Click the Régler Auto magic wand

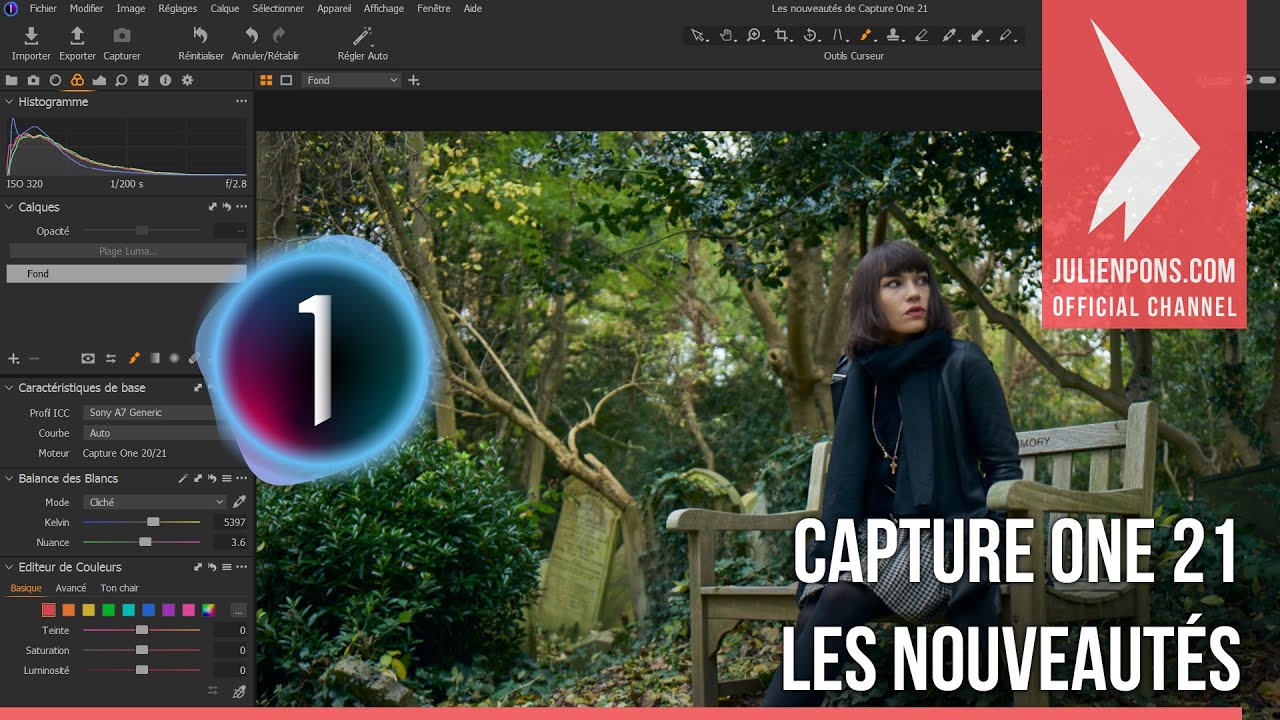tap(362, 36)
